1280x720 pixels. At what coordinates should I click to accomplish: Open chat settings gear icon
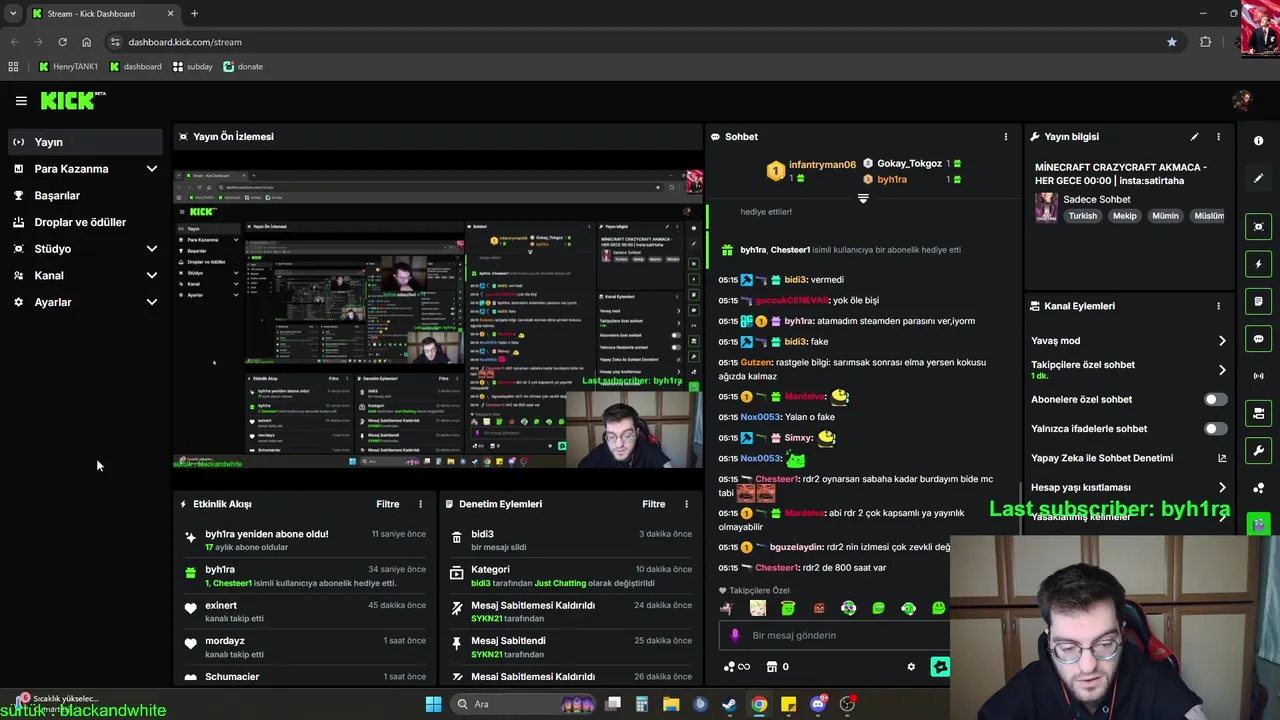click(911, 667)
